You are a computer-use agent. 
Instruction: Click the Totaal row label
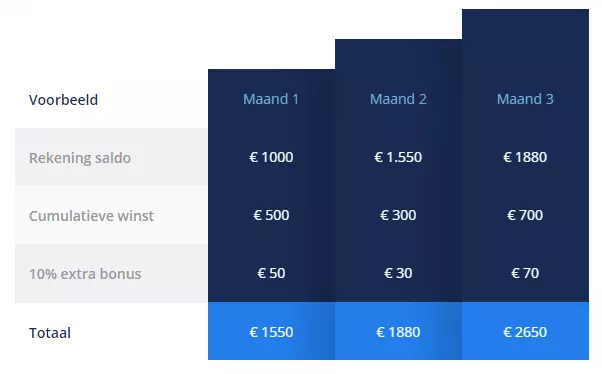click(50, 333)
